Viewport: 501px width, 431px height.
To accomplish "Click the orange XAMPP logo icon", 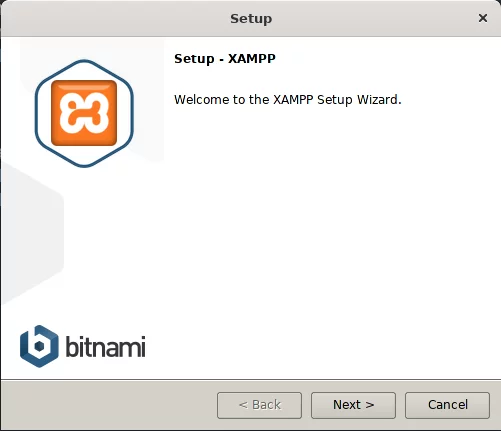I will tap(84, 113).
